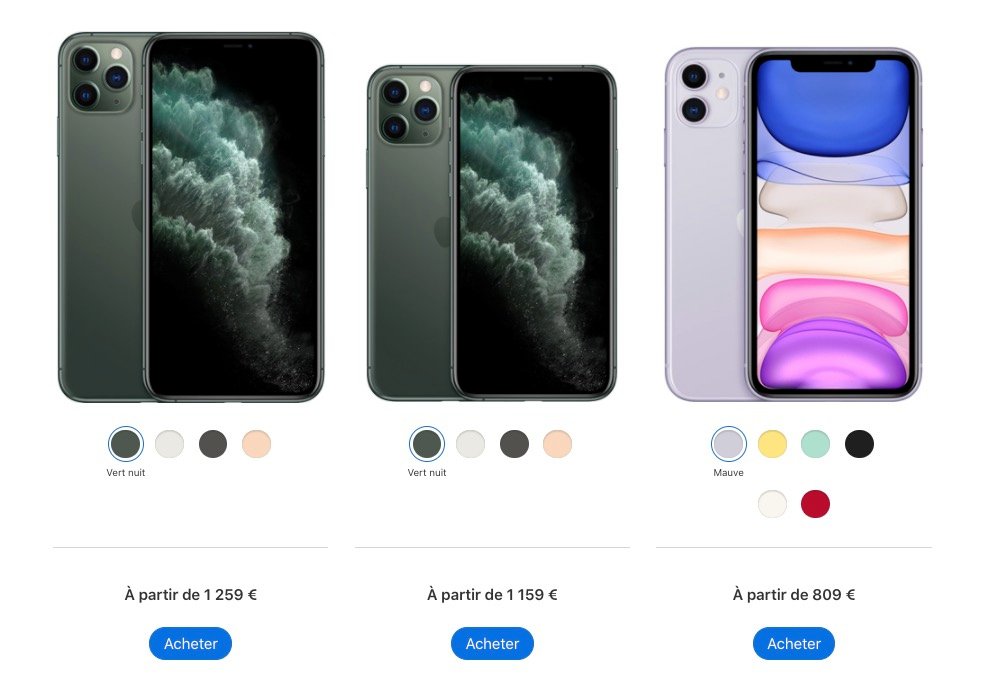Click Acheter under the 809 € price
This screenshot has width=988, height=694.
click(794, 644)
